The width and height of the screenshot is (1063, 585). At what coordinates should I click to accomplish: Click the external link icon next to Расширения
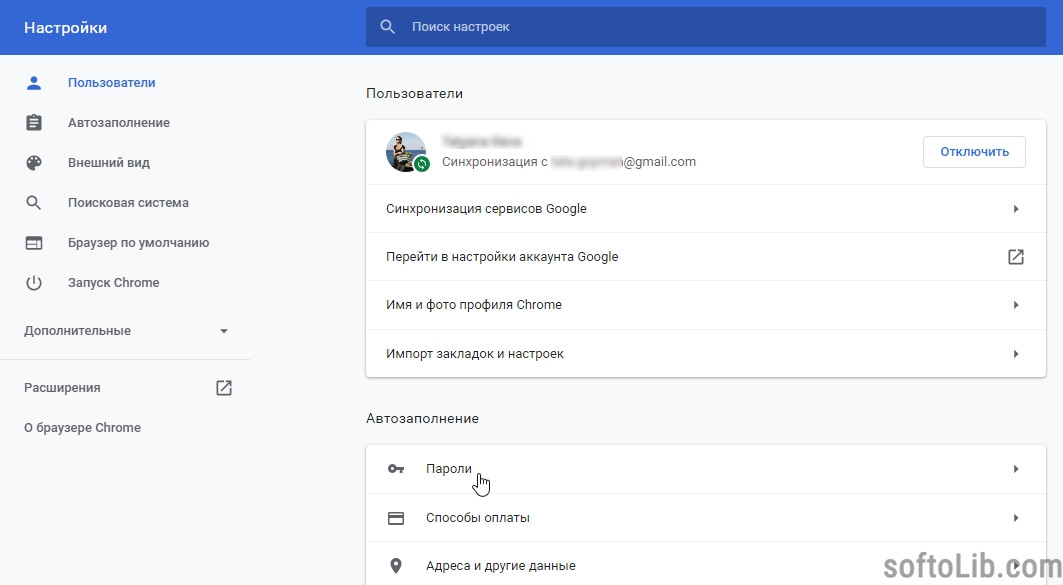coord(224,388)
